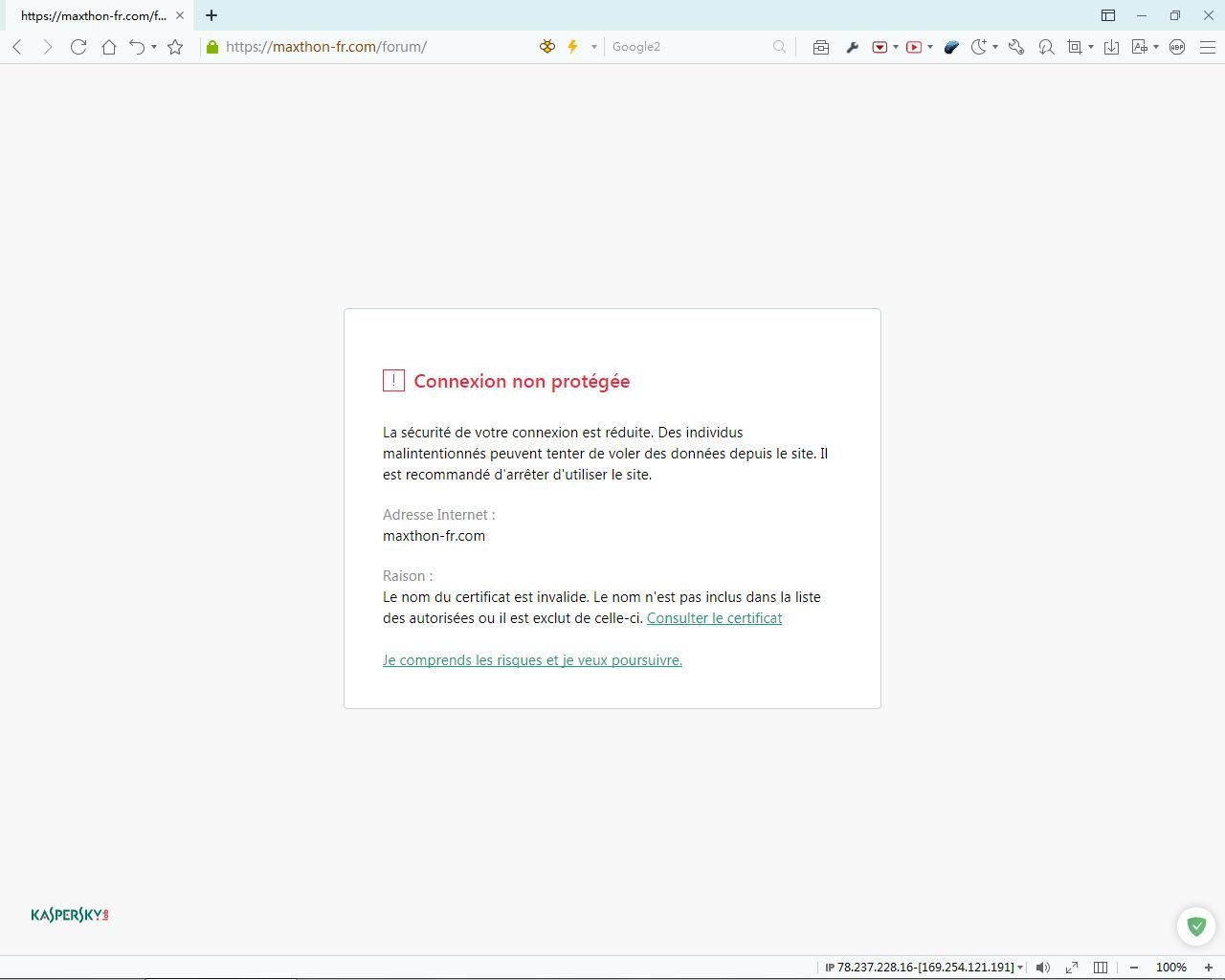The image size is (1225, 980).
Task: Click the ABP Adblock Plus icon
Action: click(x=1177, y=47)
